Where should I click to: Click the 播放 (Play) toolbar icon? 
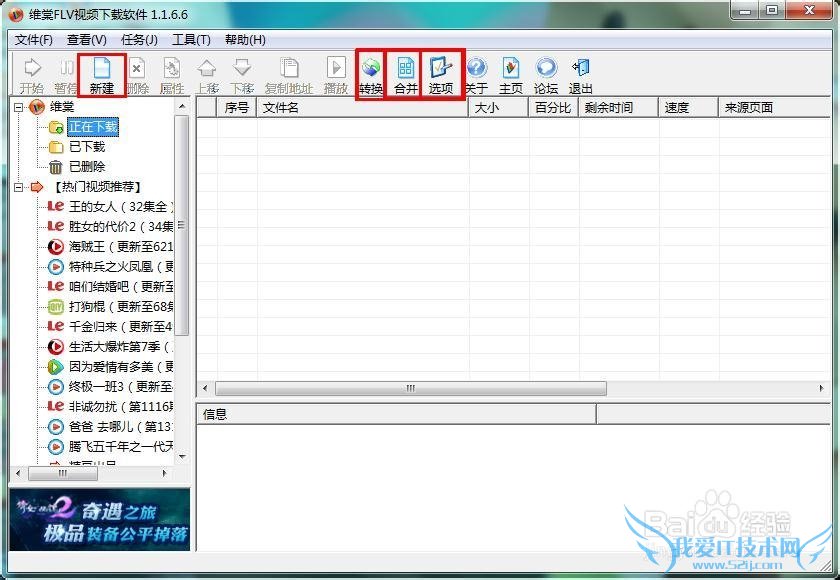click(336, 76)
